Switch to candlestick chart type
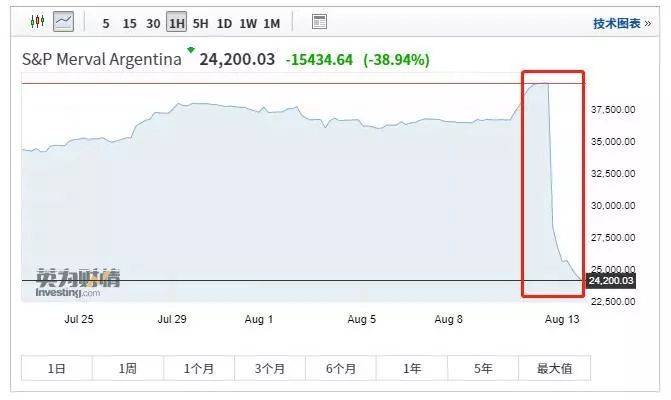671x400 pixels. pos(38,21)
